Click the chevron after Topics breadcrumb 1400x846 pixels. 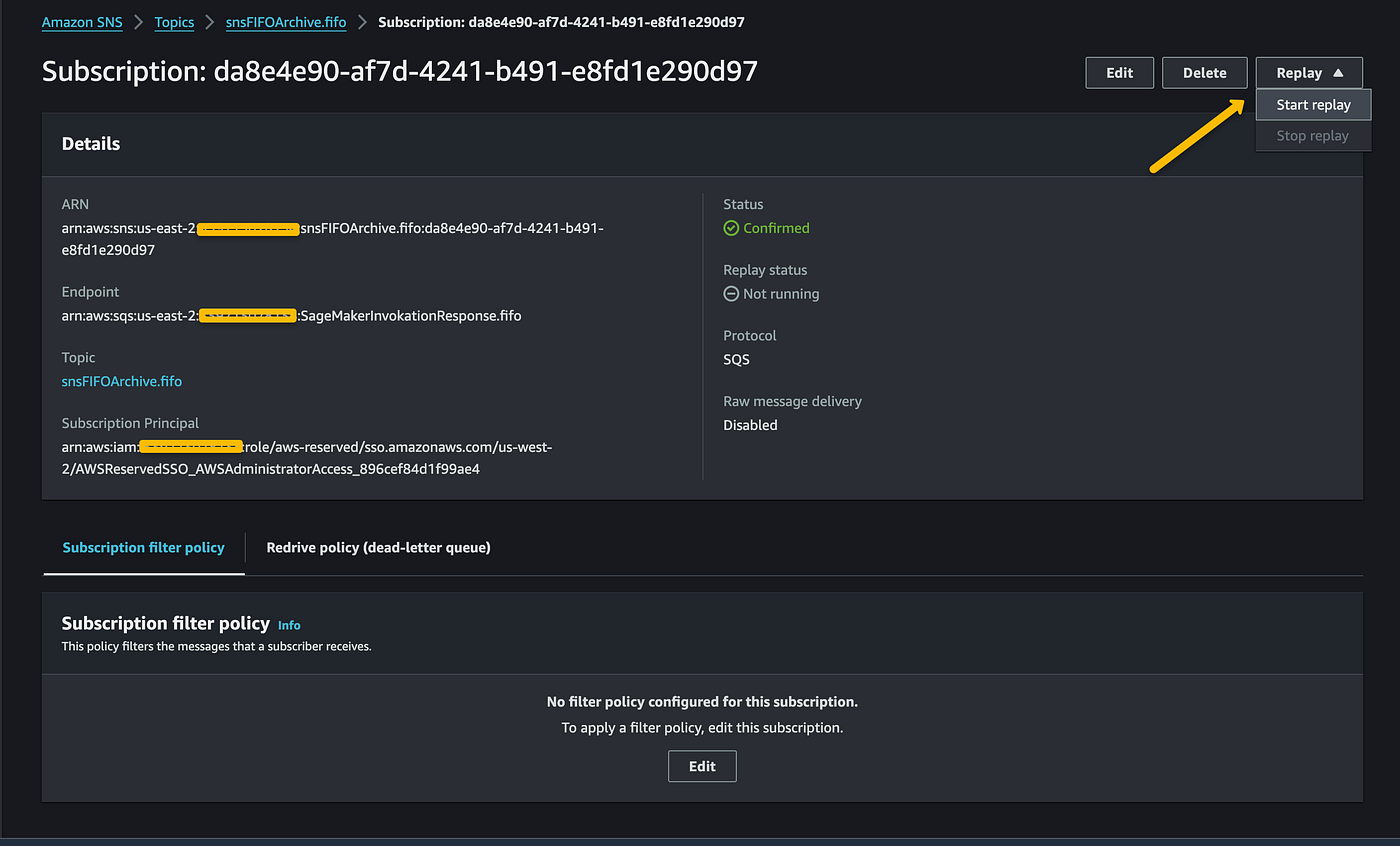[x=210, y=22]
